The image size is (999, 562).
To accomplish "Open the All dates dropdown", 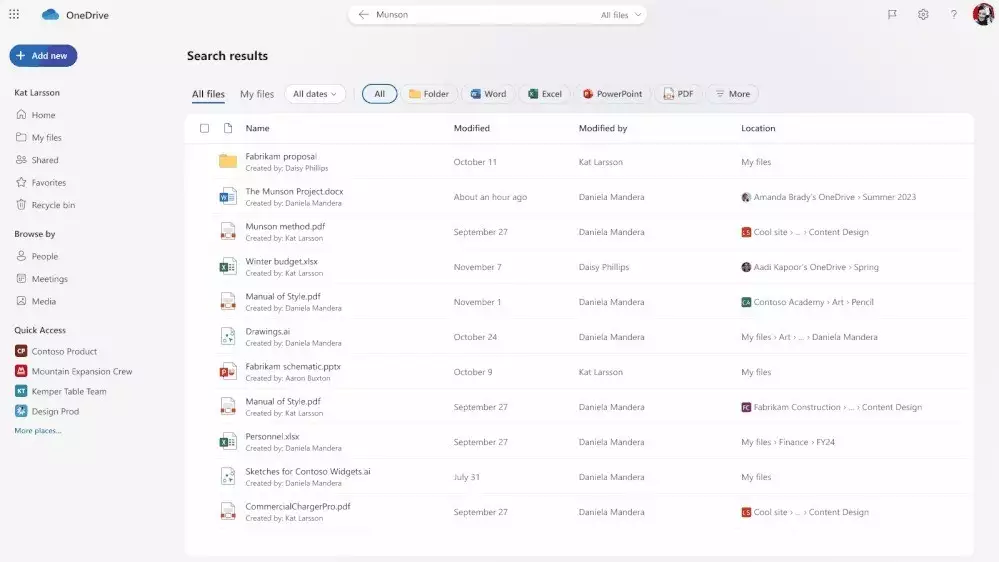I will coord(315,94).
